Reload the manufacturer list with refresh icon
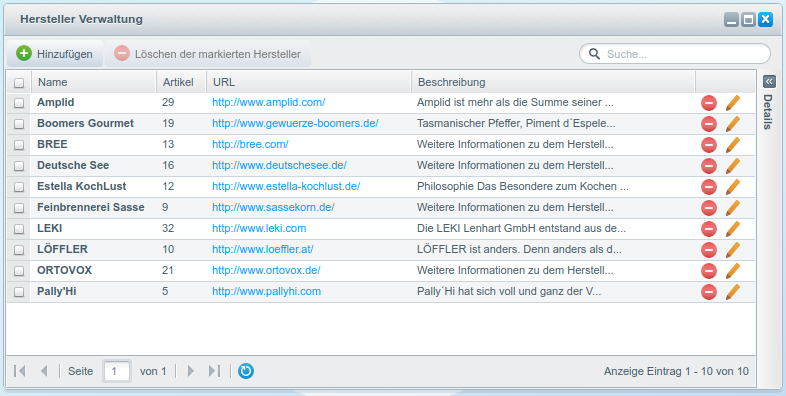The width and height of the screenshot is (786, 396). [x=246, y=371]
